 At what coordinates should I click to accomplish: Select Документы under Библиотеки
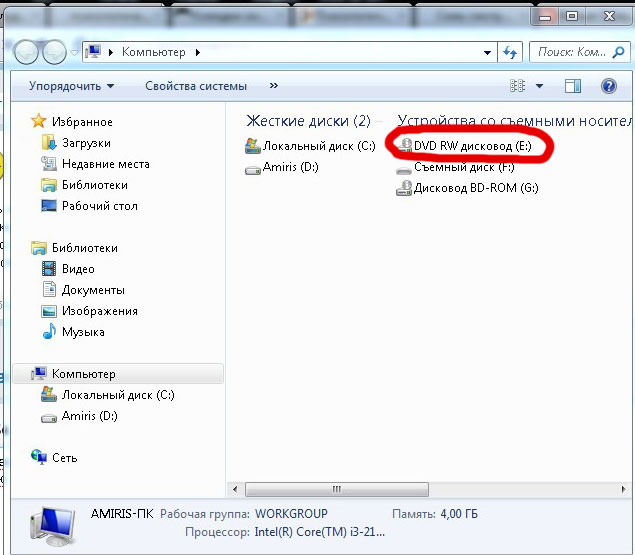tap(93, 290)
